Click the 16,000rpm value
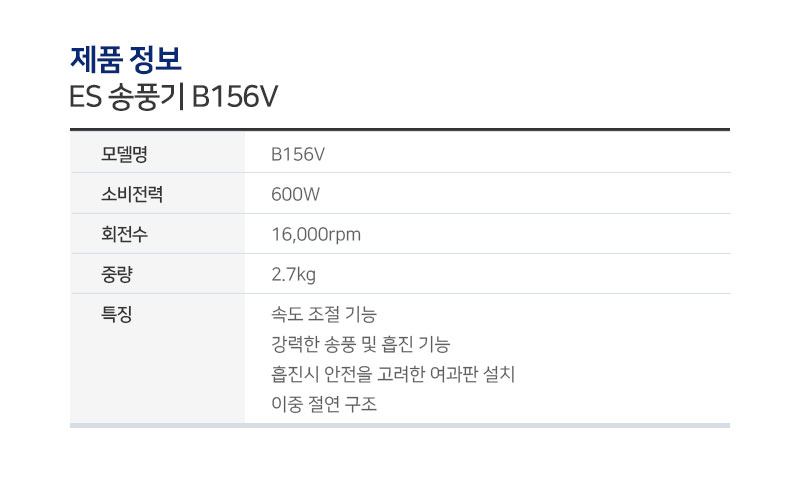 [x=316, y=235]
